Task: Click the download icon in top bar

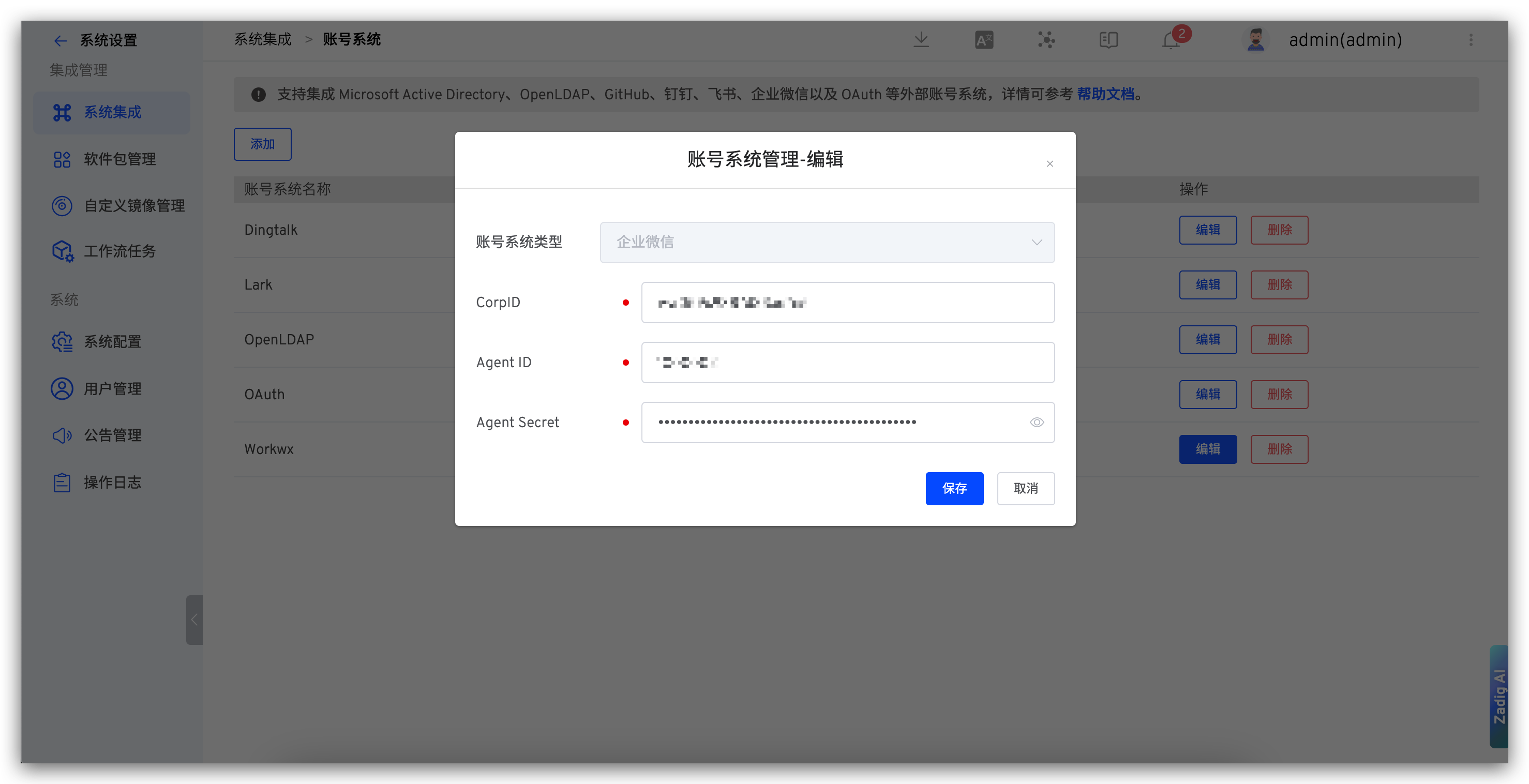Action: click(921, 40)
